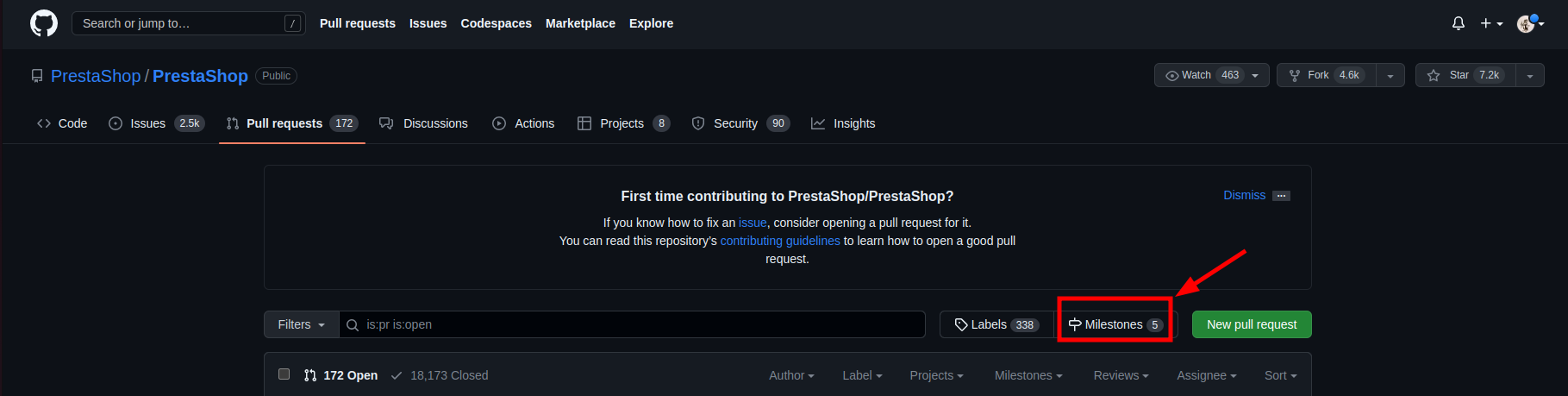Image resolution: width=1568 pixels, height=396 pixels.
Task: Click New pull request
Action: click(x=1252, y=324)
